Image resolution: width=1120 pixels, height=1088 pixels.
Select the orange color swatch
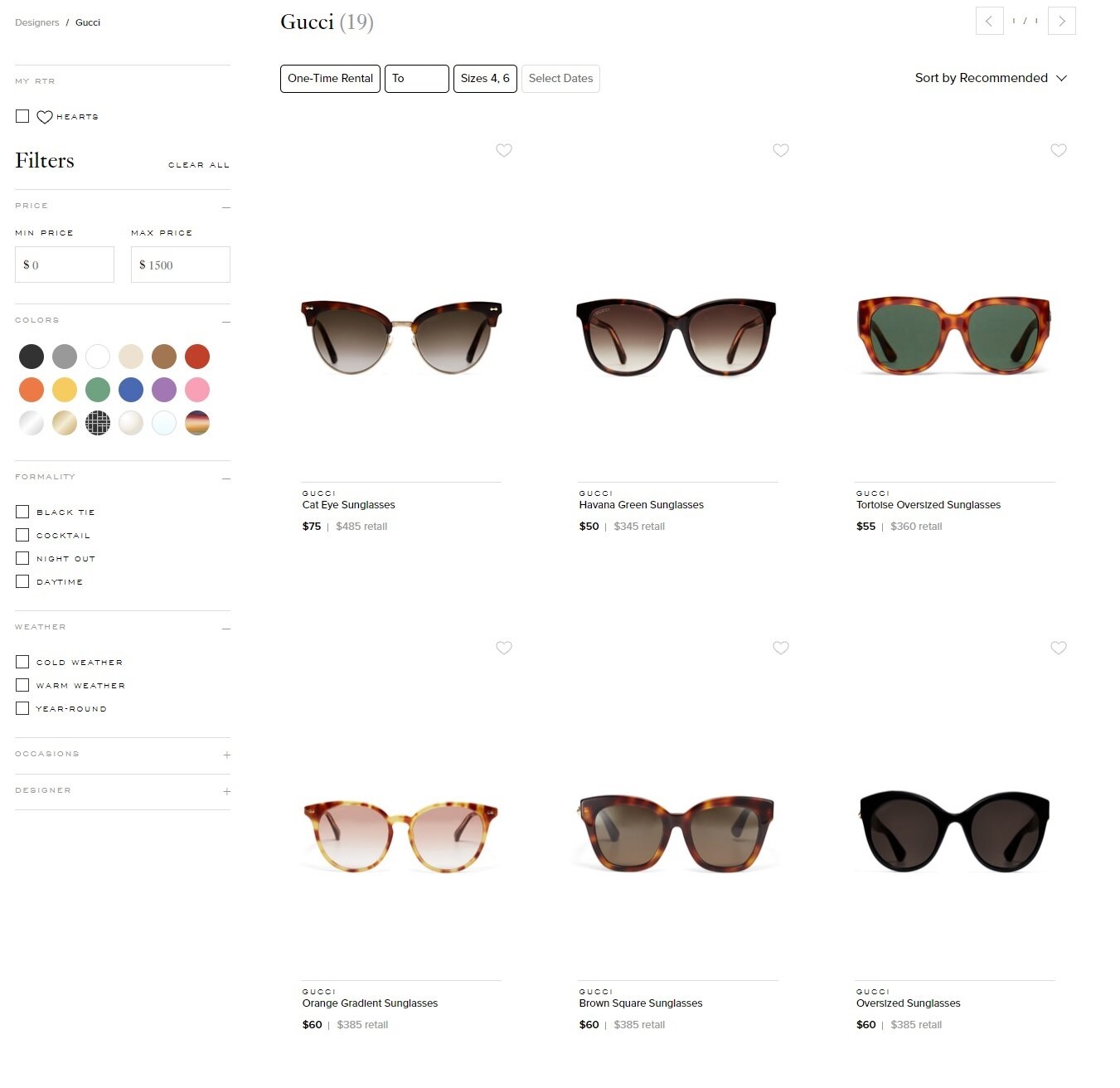pyautogui.click(x=32, y=390)
